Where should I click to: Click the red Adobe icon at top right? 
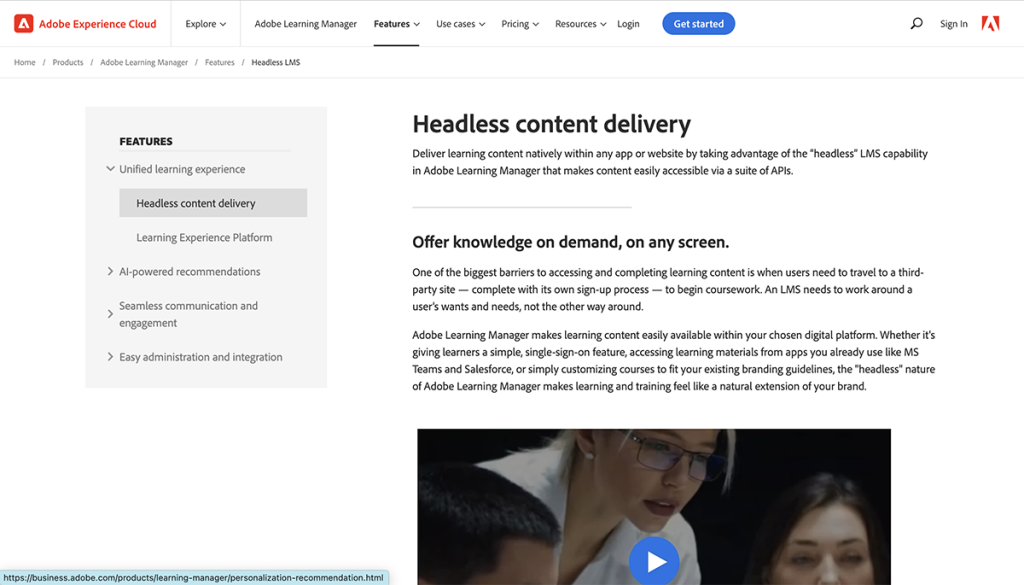(990, 22)
